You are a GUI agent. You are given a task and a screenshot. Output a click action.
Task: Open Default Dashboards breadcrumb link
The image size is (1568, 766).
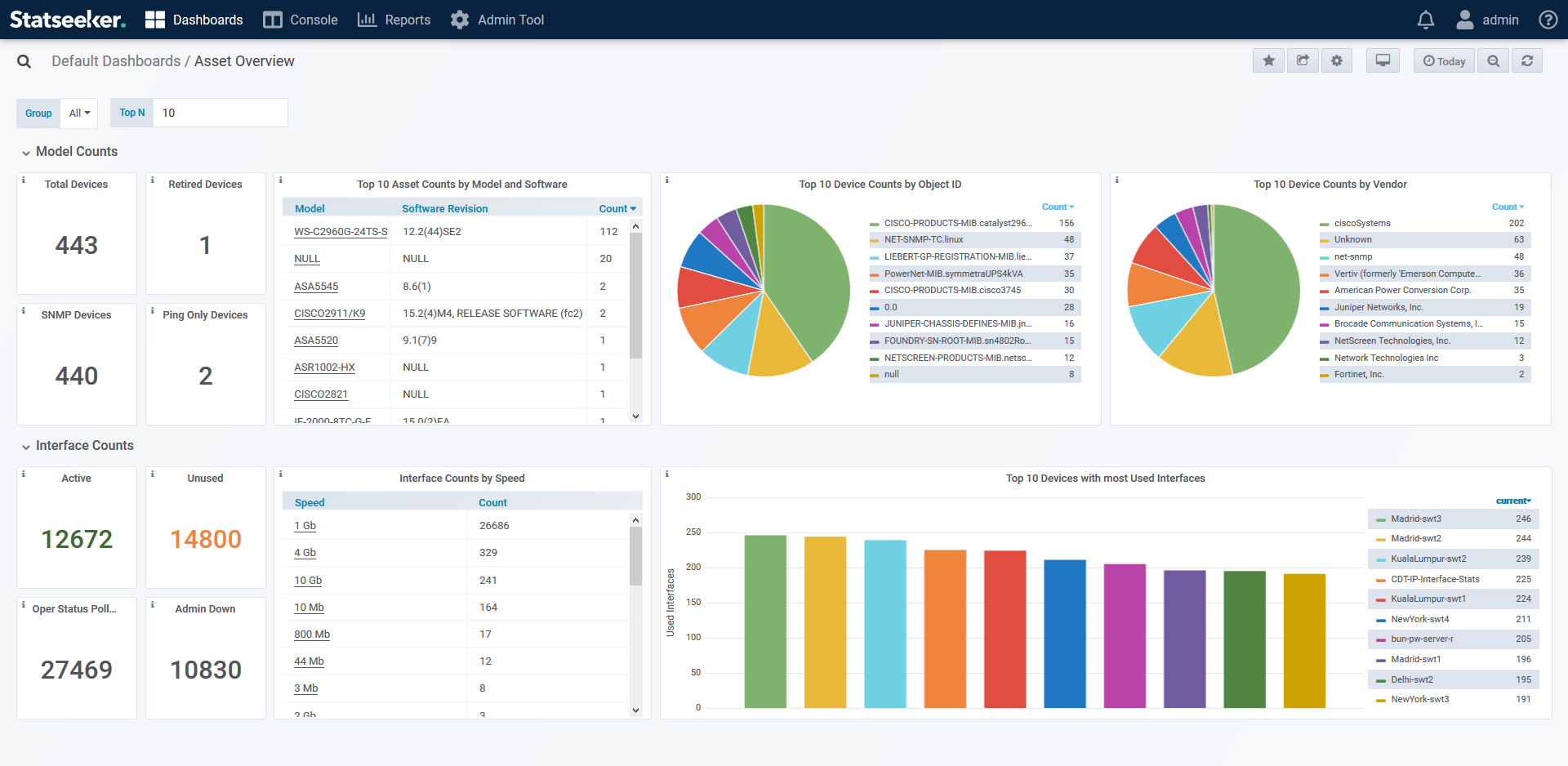point(116,61)
